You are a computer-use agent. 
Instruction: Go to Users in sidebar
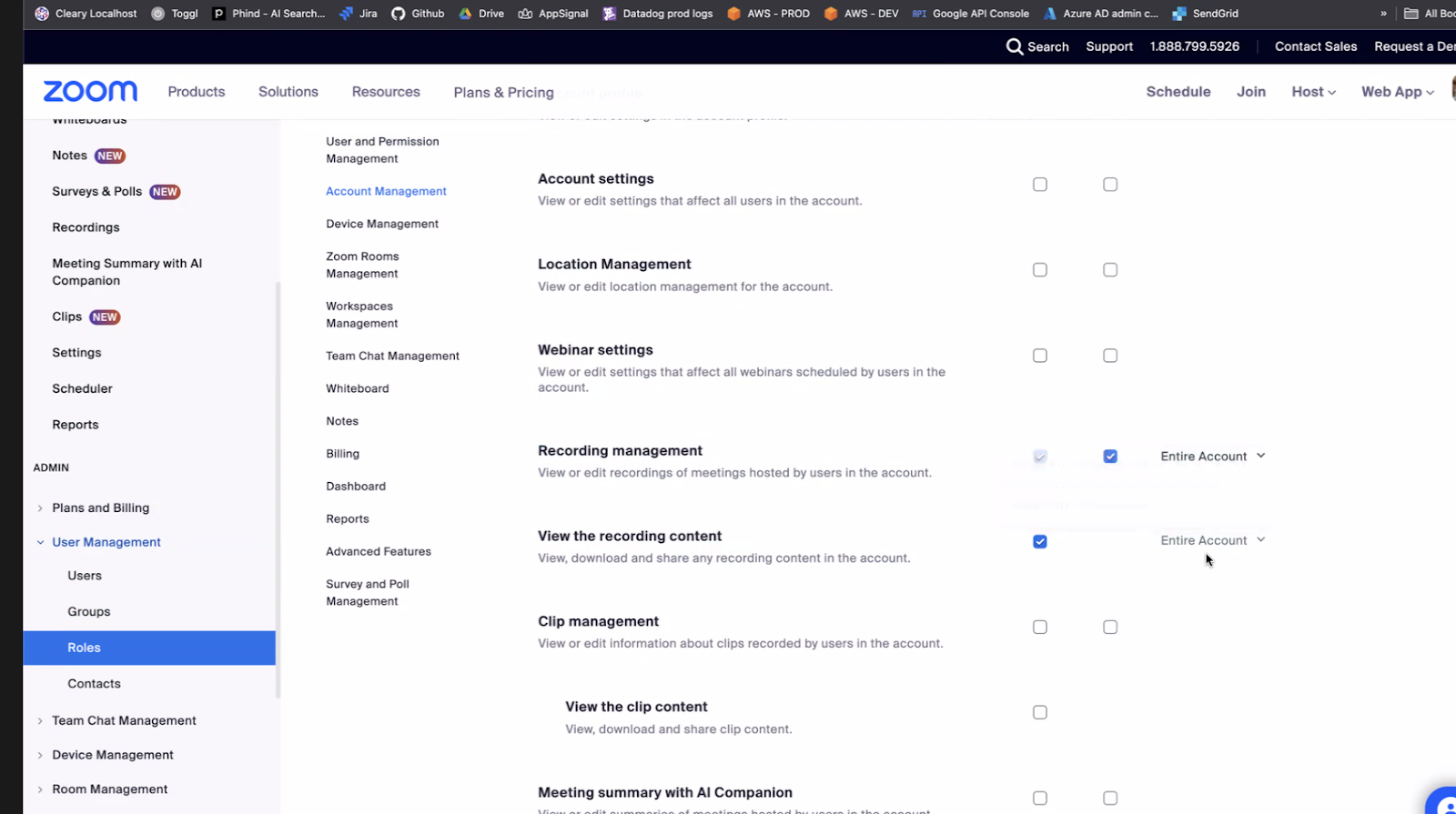[x=85, y=576]
